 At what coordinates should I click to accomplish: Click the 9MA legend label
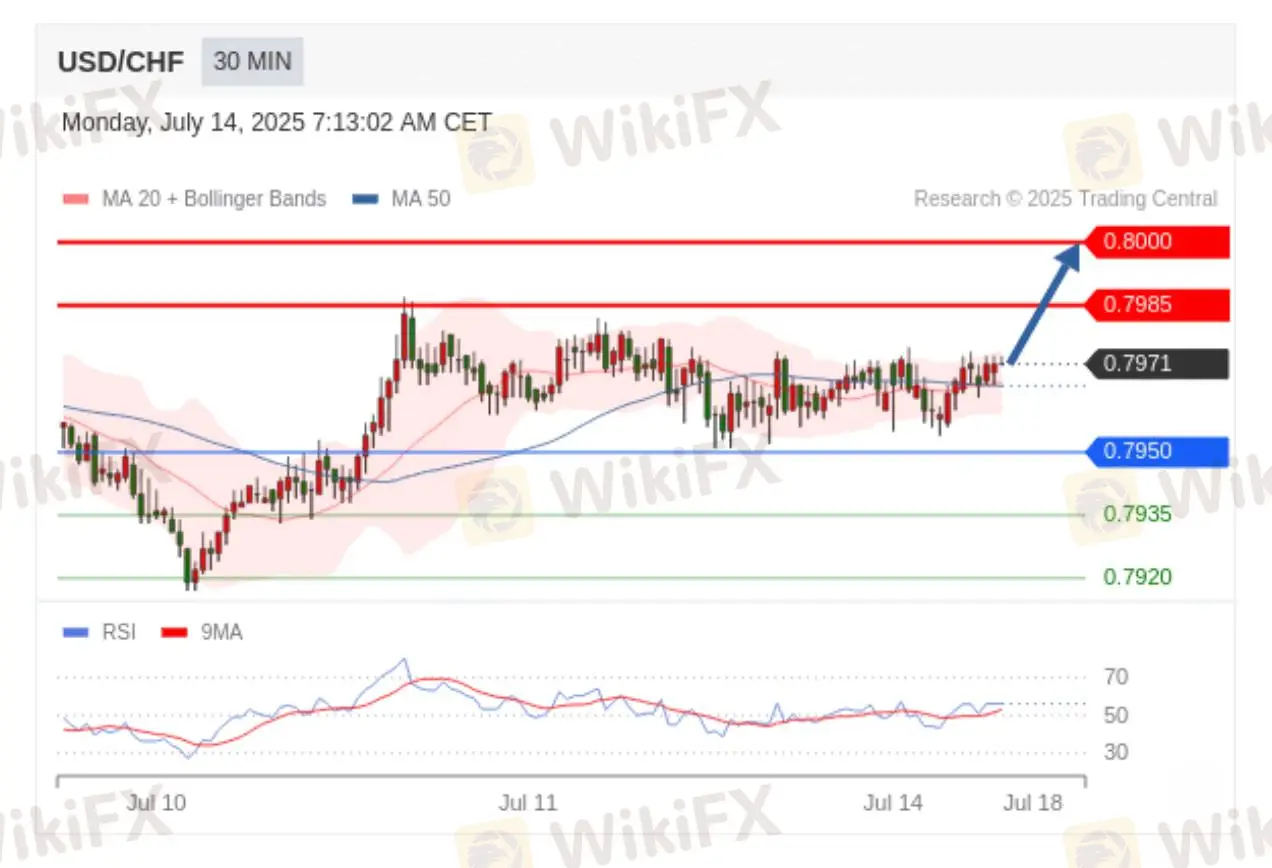point(221,632)
